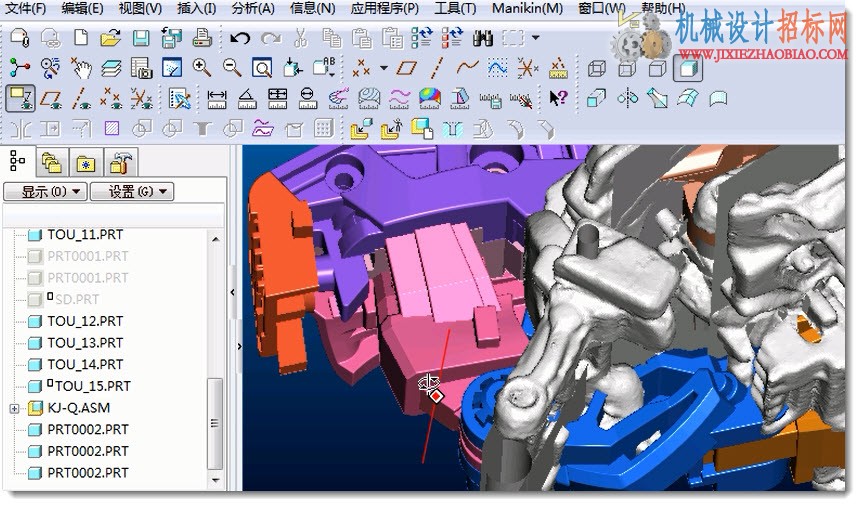The image size is (860, 506).
Task: Toggle datum points display icon
Action: [x=111, y=99]
